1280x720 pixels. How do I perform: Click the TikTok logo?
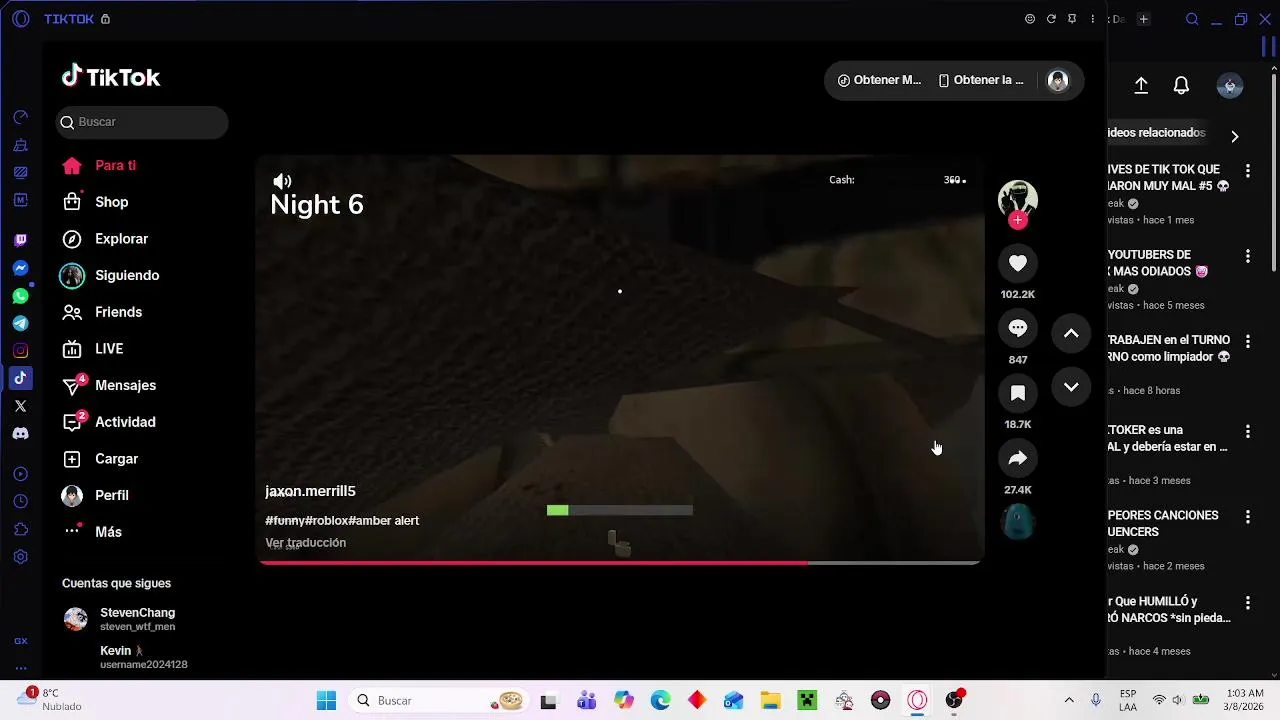coord(111,77)
